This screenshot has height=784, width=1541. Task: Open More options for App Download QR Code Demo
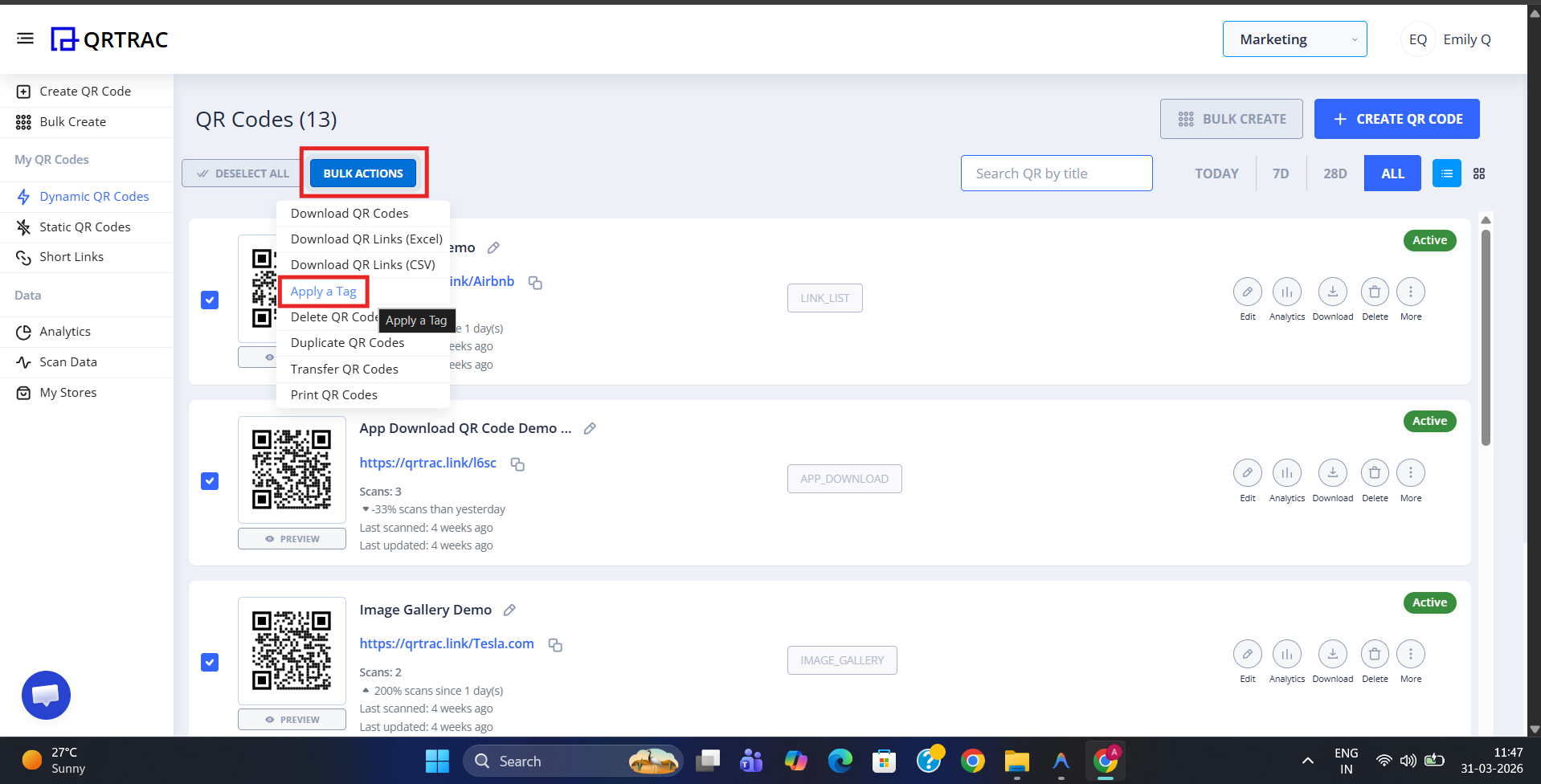[1410, 472]
